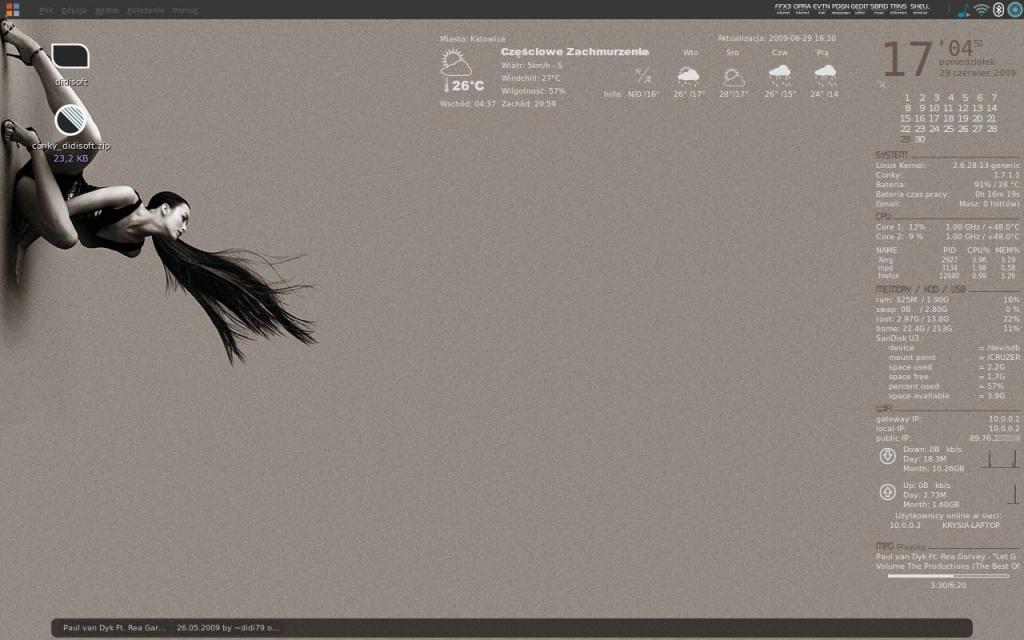Click the upload arrow circle icon
Viewport: 1024px width, 640px height.
887,492
